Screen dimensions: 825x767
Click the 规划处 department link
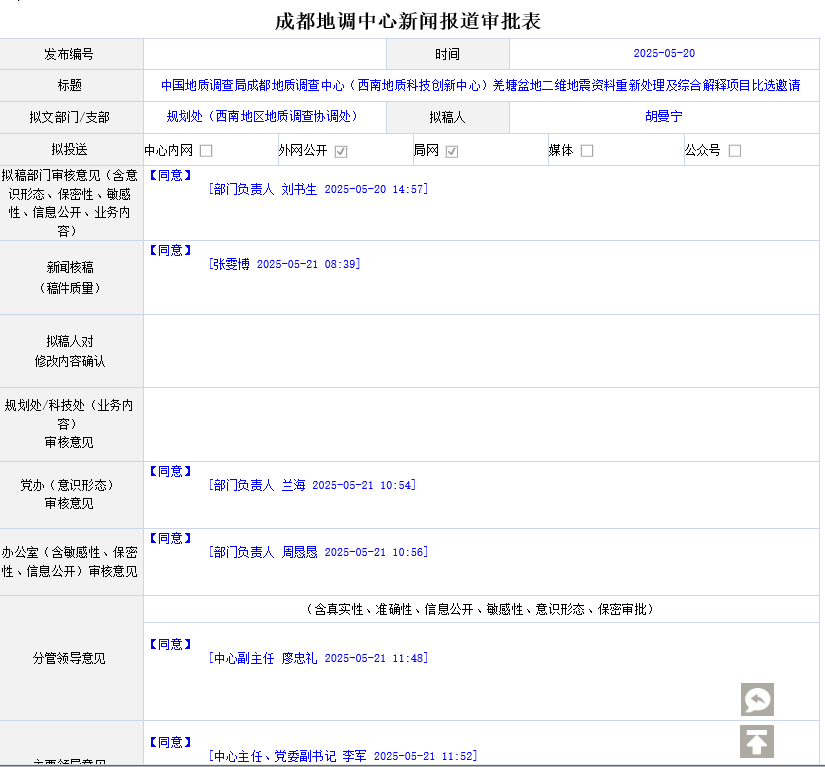[x=262, y=117]
